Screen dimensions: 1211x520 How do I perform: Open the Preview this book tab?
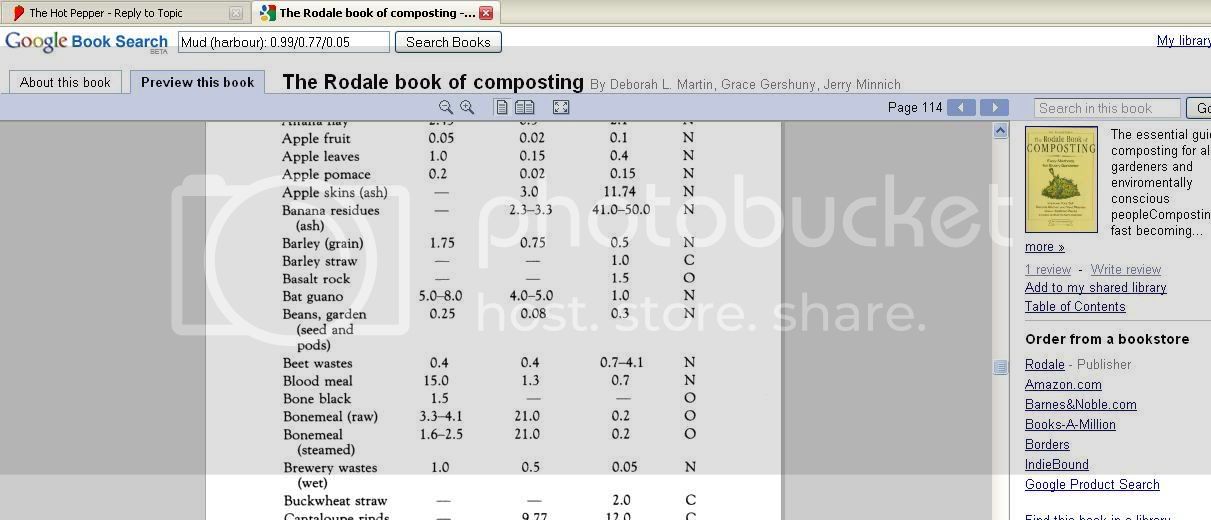pyautogui.click(x=198, y=82)
